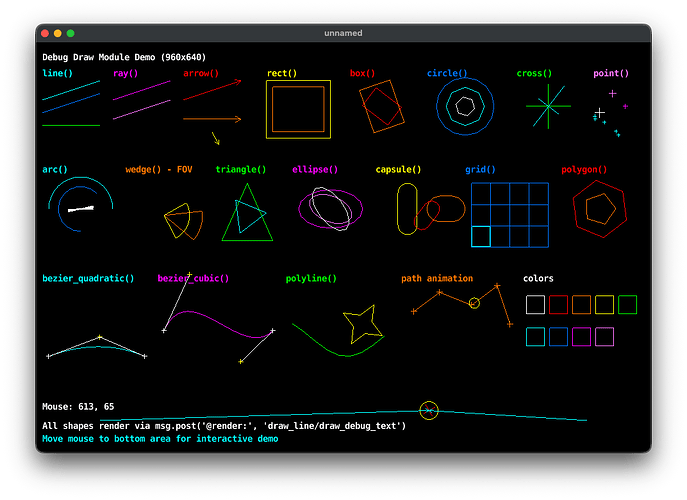Click the 'unnamed' window title
687x500 pixels.
(343, 33)
